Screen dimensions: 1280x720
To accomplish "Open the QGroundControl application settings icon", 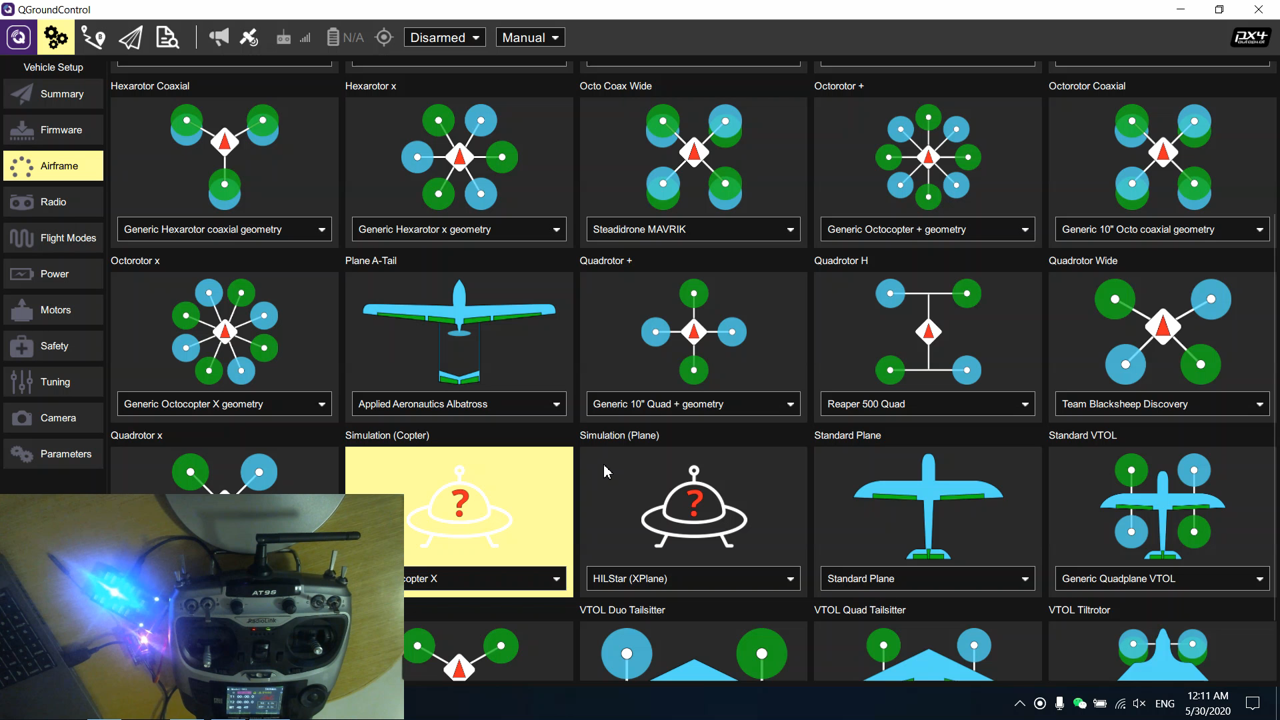I will (x=18, y=38).
